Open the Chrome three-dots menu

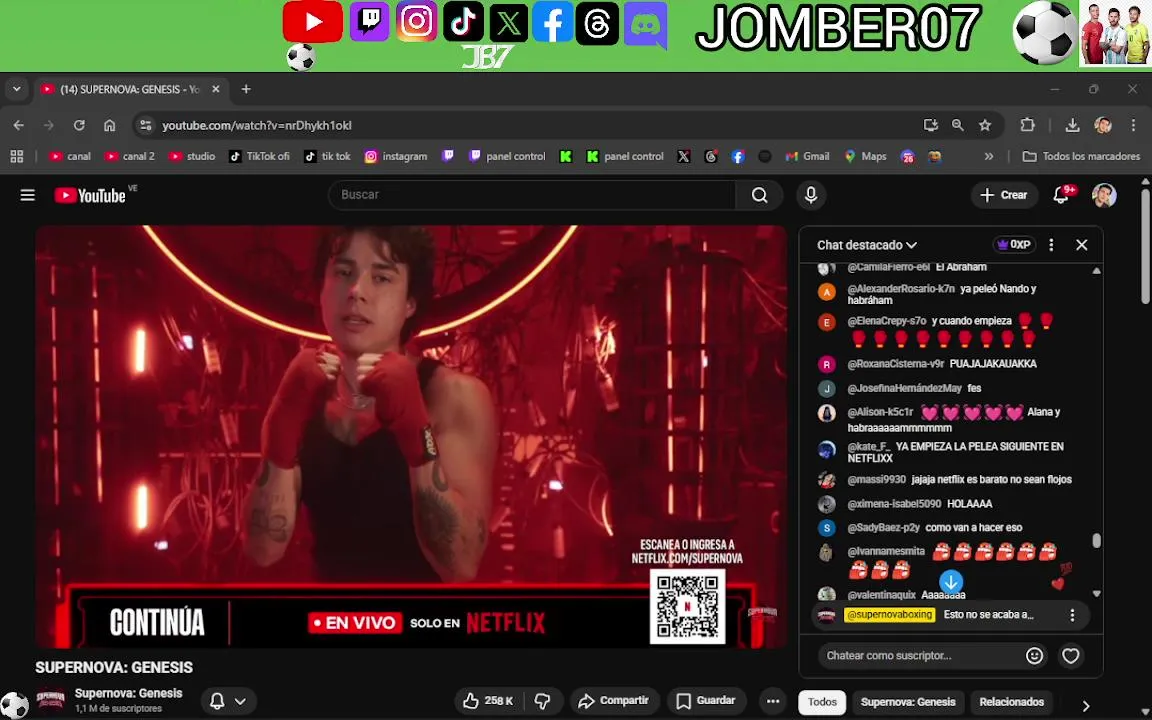pos(1134,126)
